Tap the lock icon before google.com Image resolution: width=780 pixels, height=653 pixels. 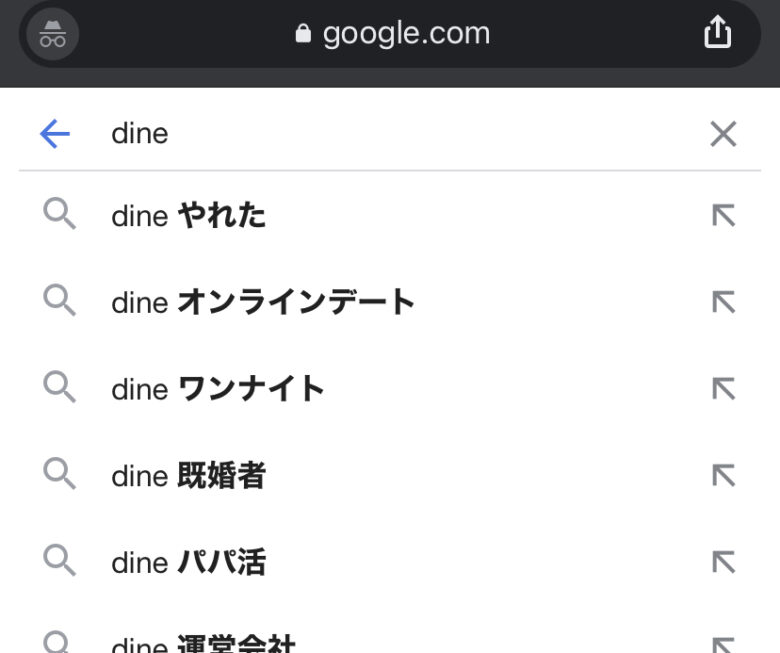[x=304, y=34]
